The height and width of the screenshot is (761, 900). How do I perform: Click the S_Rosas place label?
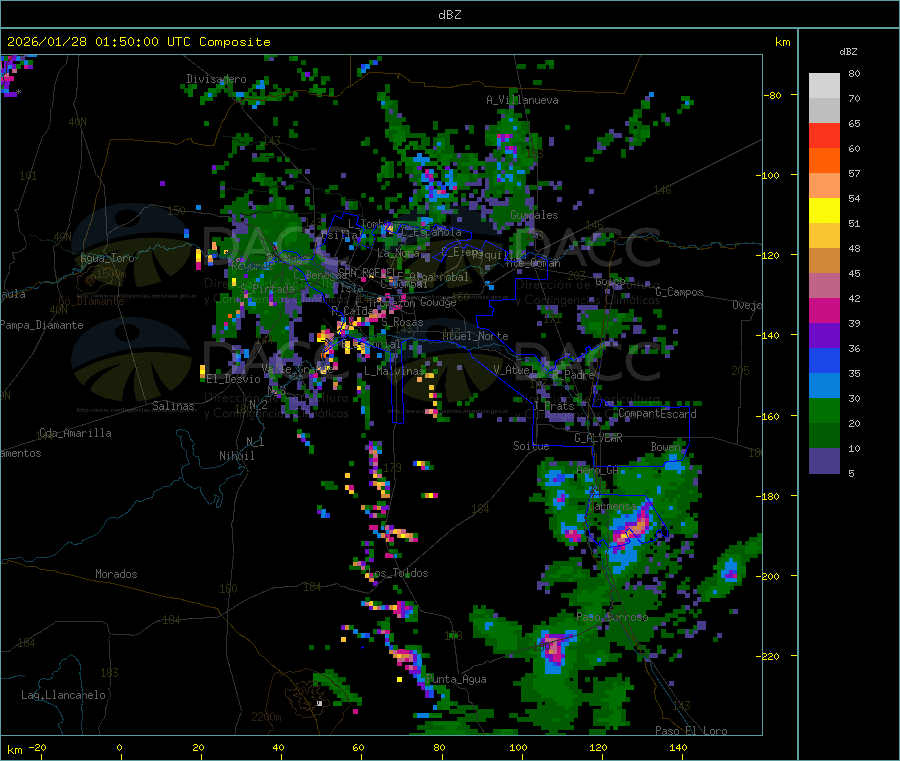point(402,323)
